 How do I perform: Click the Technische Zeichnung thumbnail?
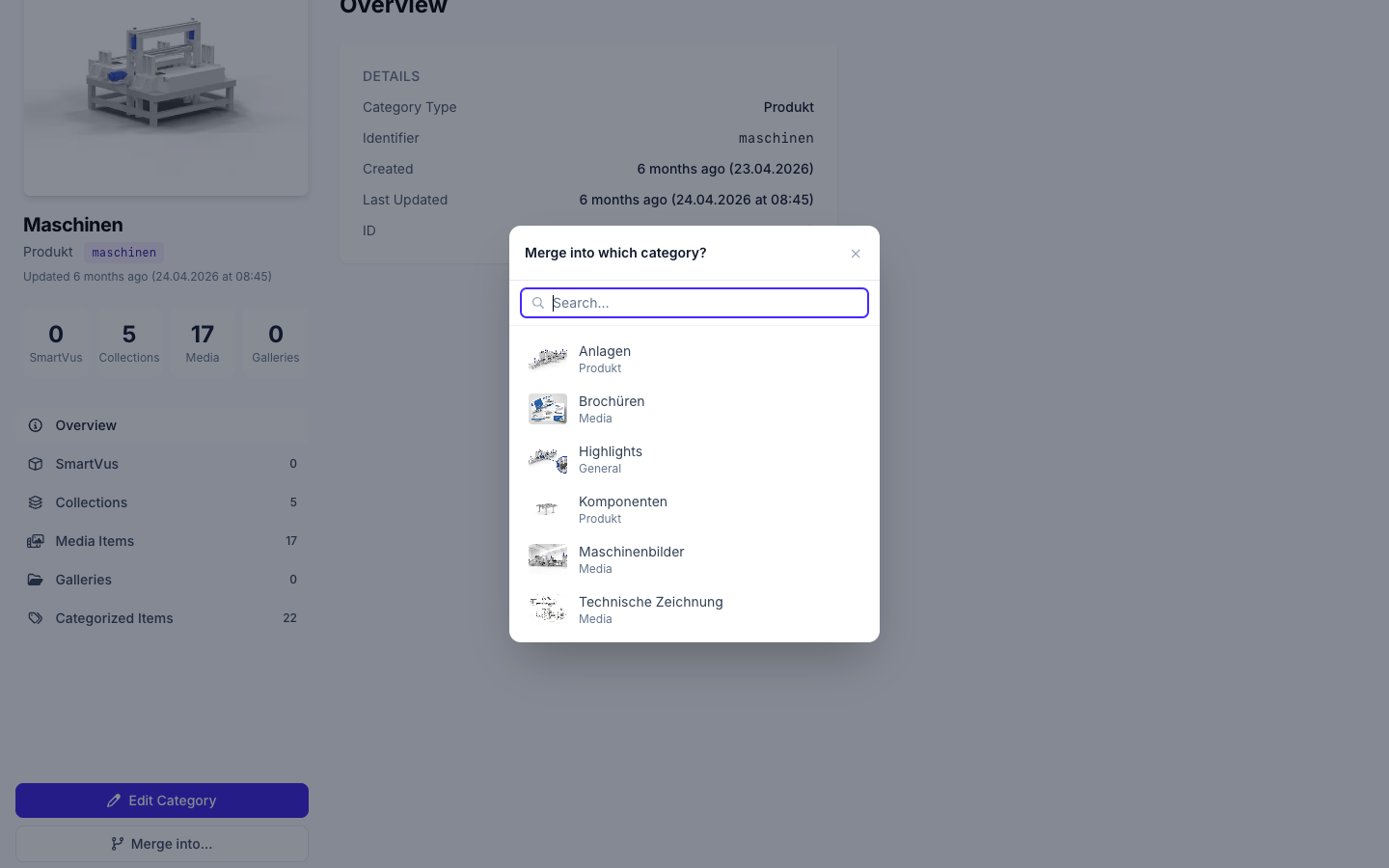coord(548,610)
